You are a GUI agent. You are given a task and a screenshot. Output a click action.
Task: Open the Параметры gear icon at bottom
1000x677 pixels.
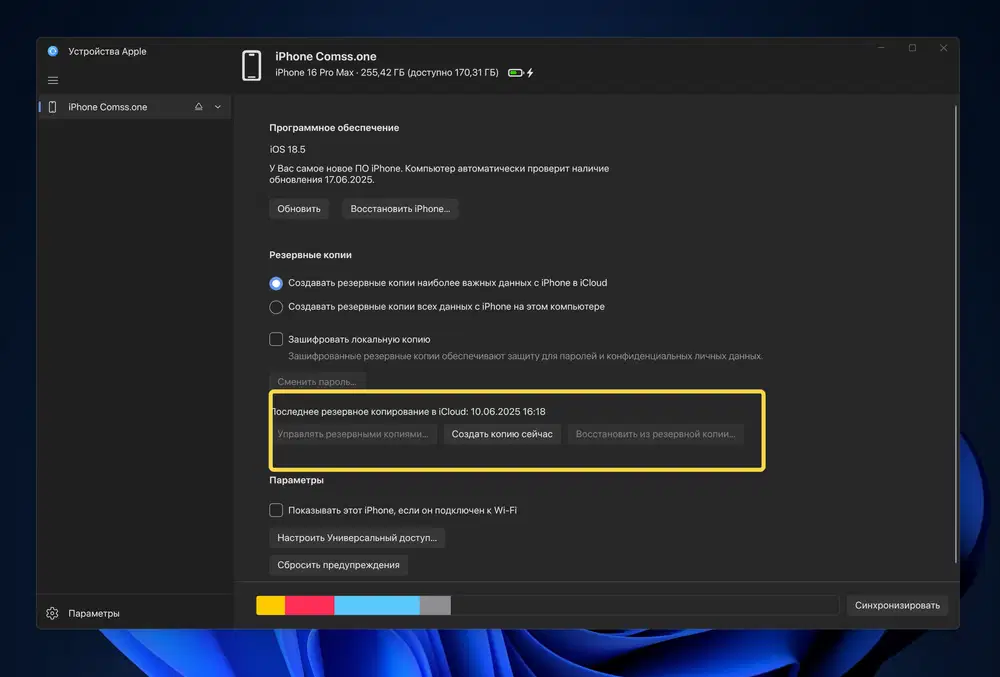52,613
